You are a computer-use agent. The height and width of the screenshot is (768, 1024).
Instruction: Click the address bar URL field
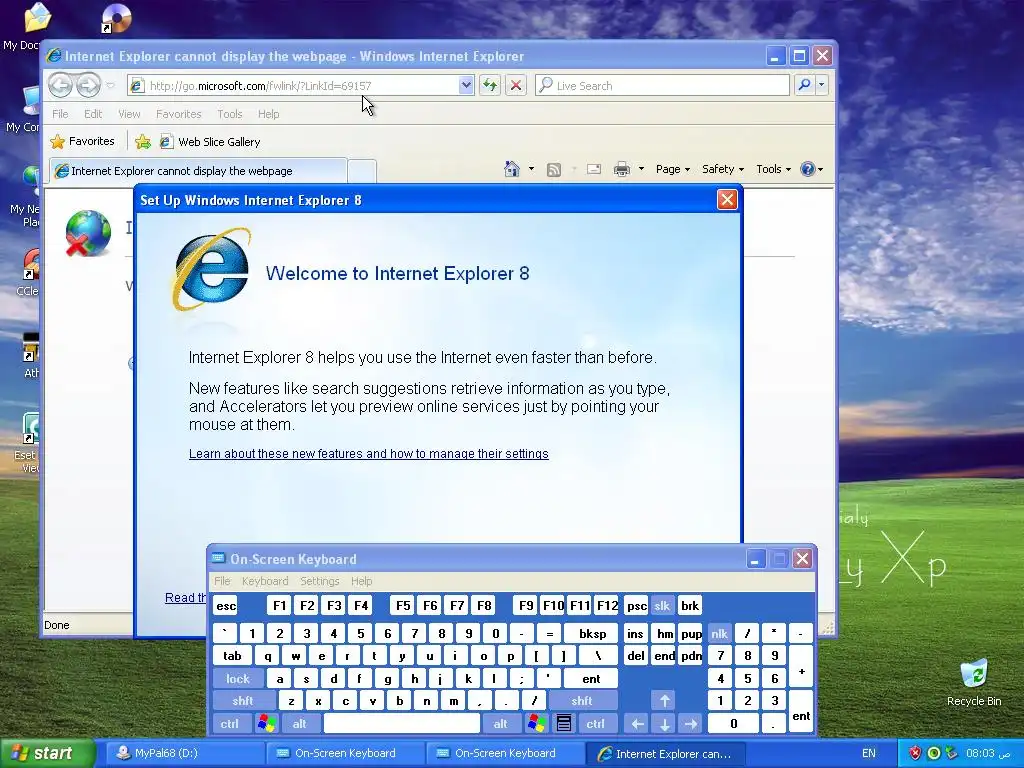pyautogui.click(x=293, y=86)
